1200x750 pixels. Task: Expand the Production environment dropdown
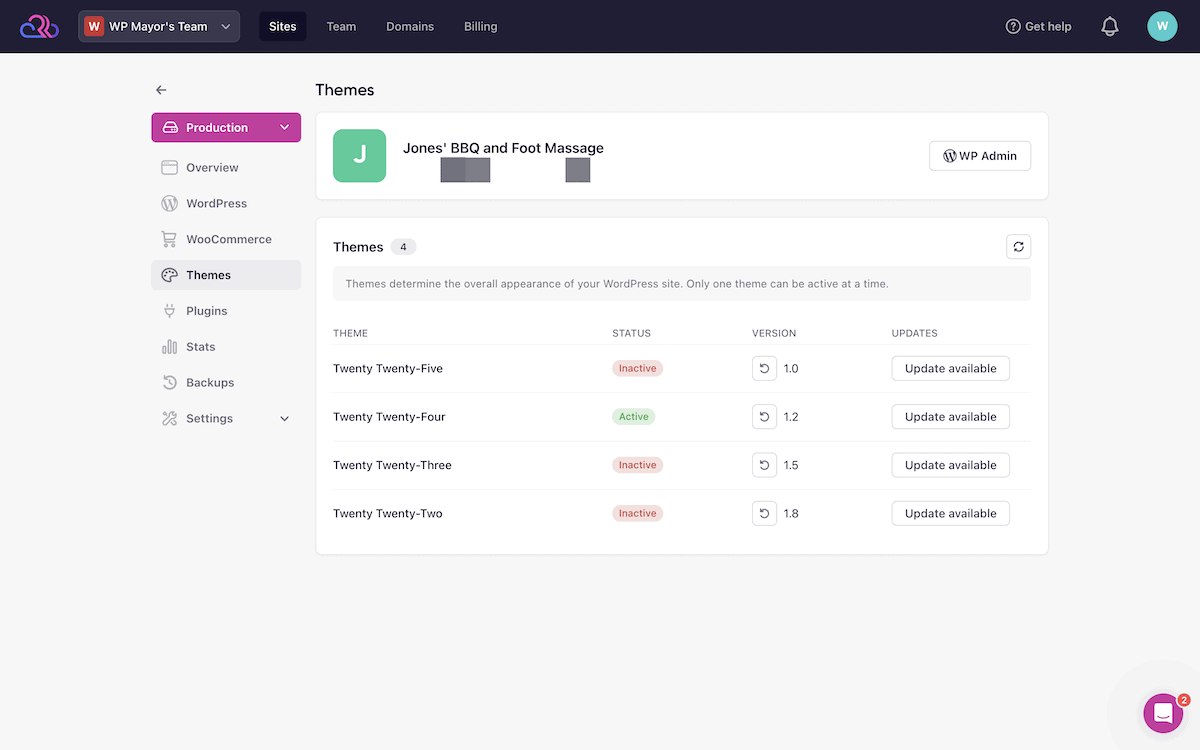point(226,127)
